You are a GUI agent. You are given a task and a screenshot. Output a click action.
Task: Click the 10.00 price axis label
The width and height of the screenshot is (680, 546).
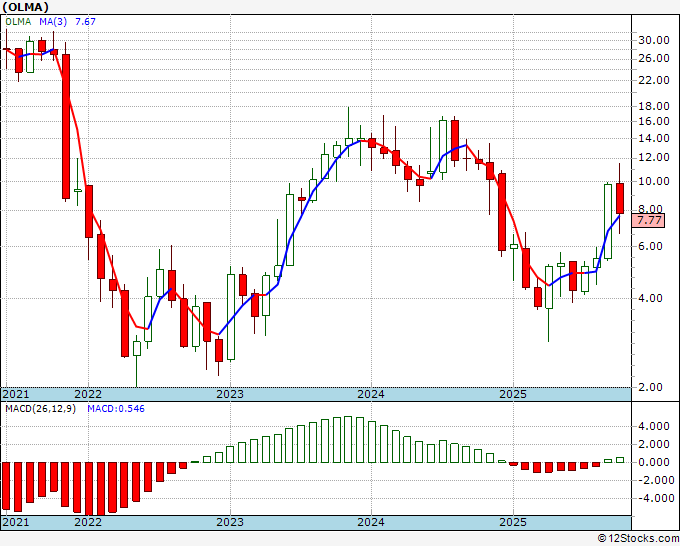tap(654, 181)
